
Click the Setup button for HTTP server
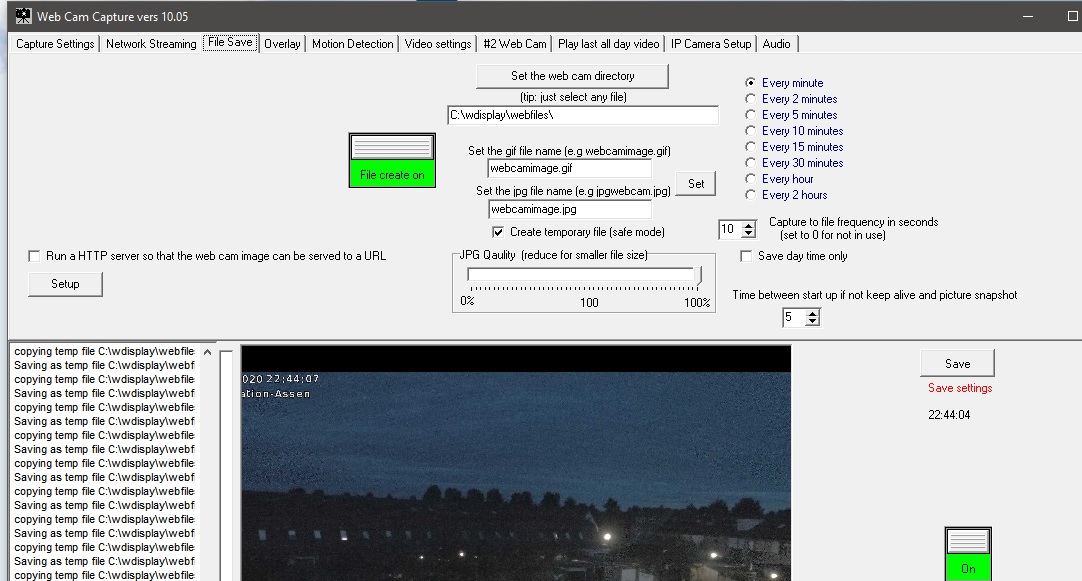point(65,284)
